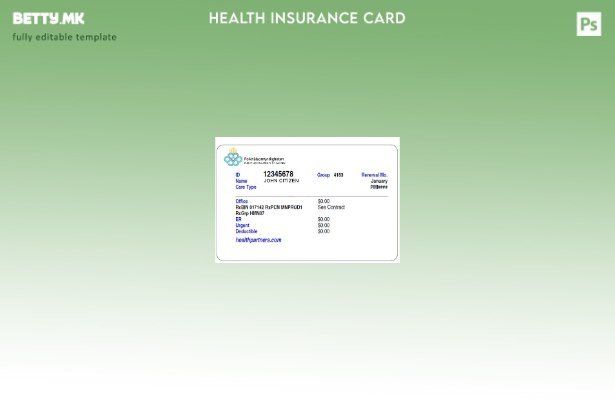Click the 'fully editable template' text
Screen dimensions: 615x400
tap(64, 37)
